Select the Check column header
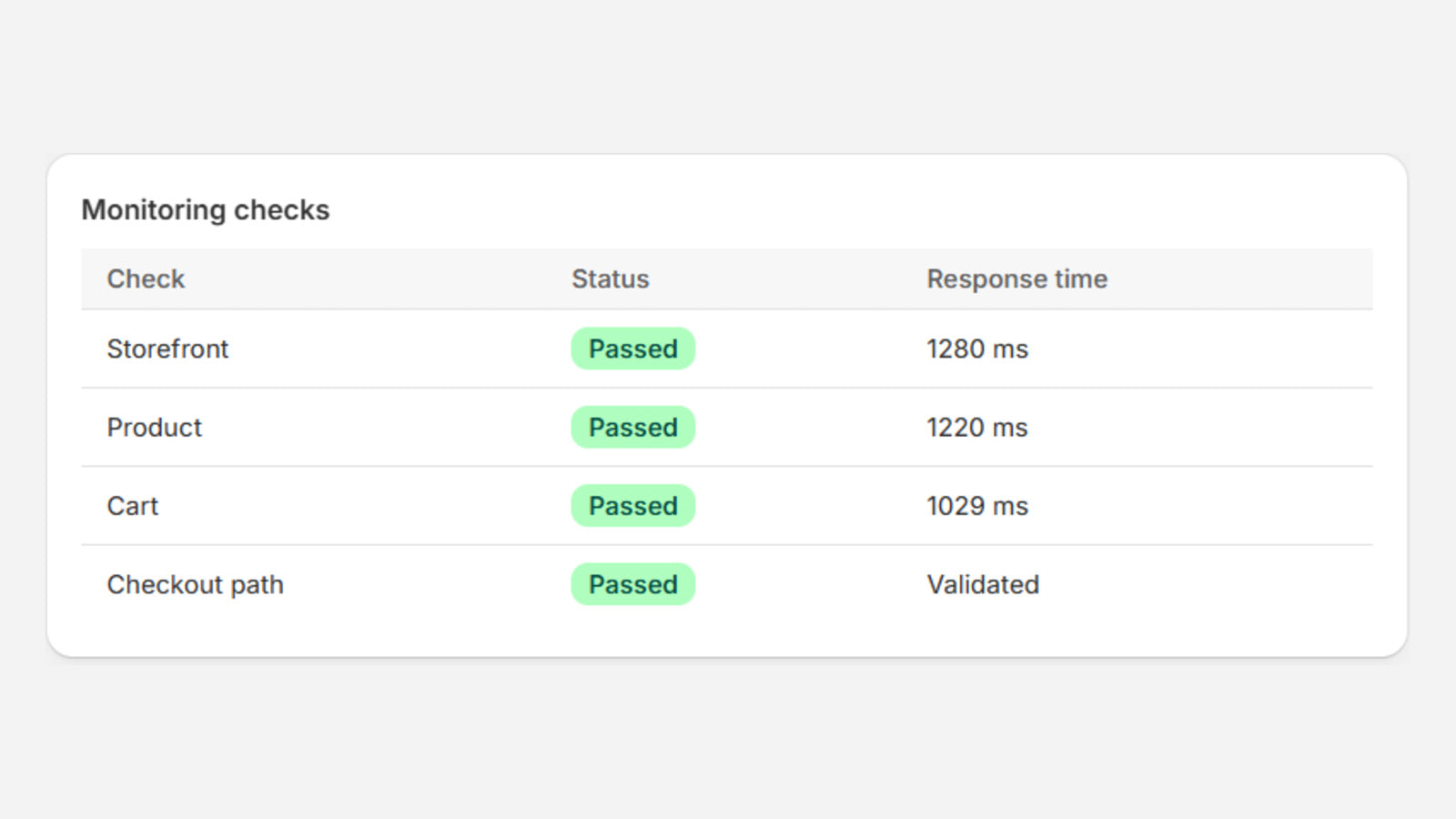 [x=146, y=278]
